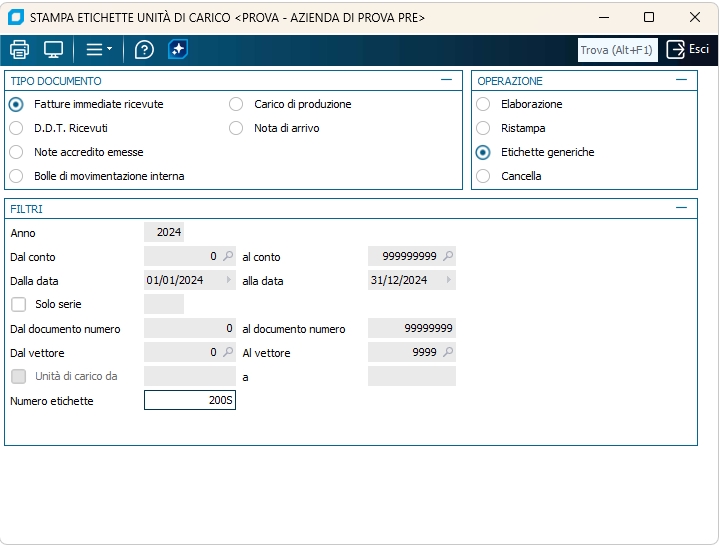720x547 pixels.
Task: Collapse the TIPO DOCUMENTO panel
Action: (x=446, y=80)
